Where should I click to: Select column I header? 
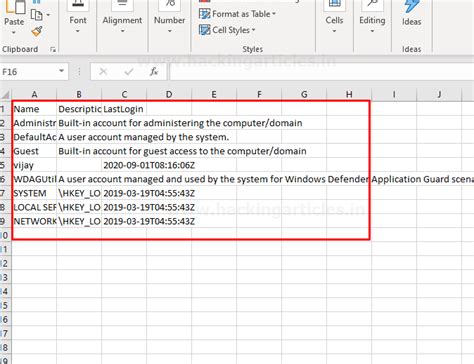[394, 95]
